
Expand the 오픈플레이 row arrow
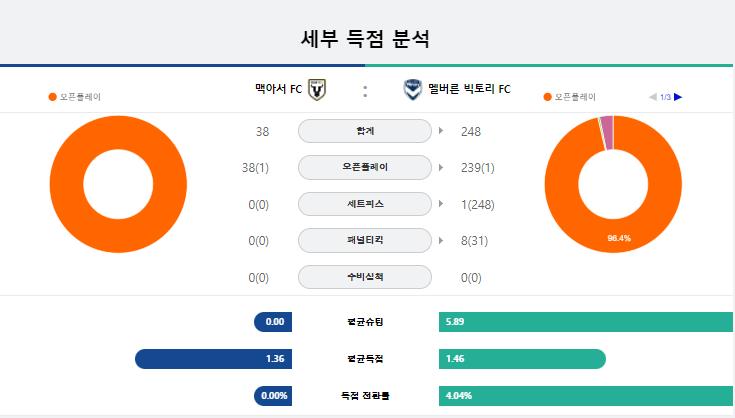click(441, 167)
